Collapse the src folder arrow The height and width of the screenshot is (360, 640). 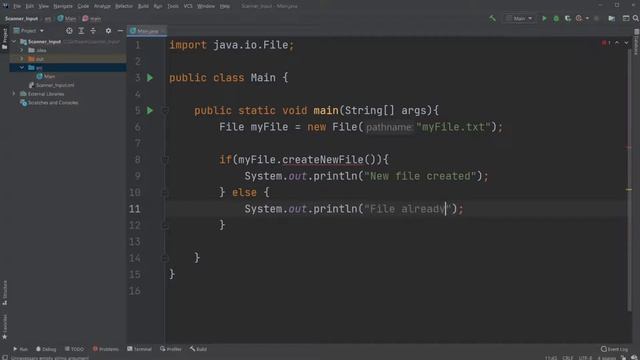point(22,67)
